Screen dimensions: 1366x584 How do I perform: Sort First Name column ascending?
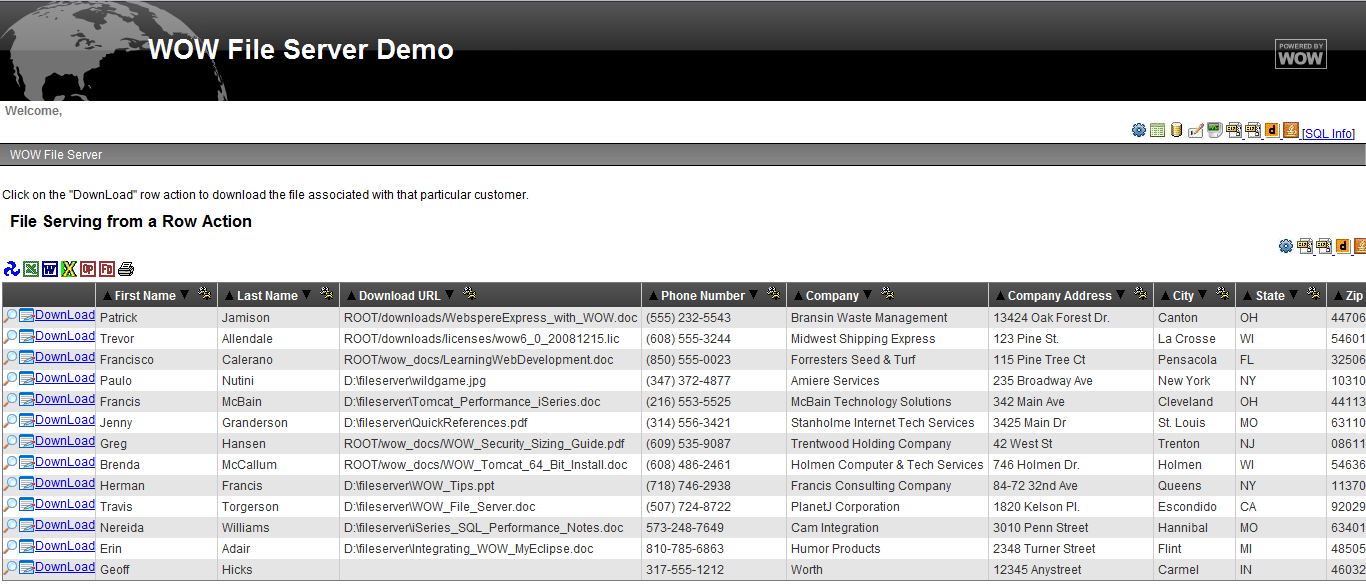click(x=107, y=296)
